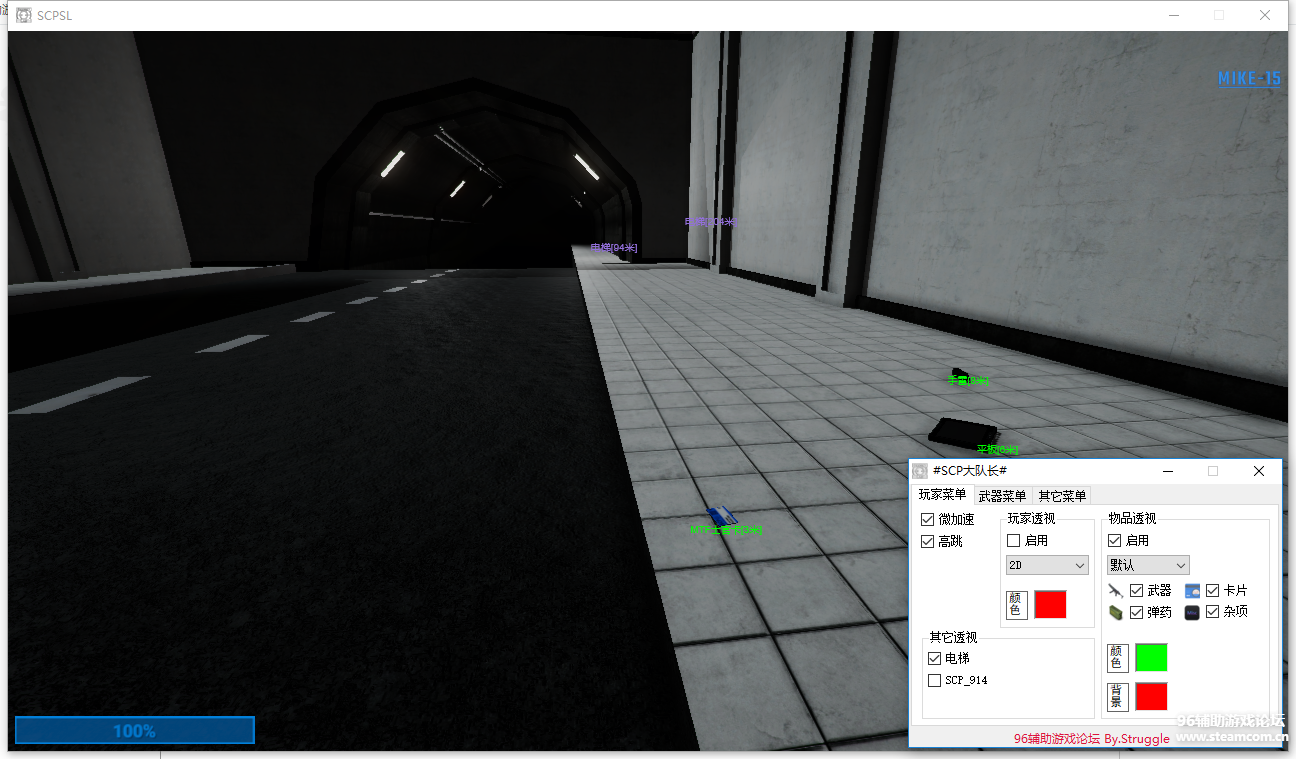
Task: Uncheck the 高跳 option
Action: 928,541
